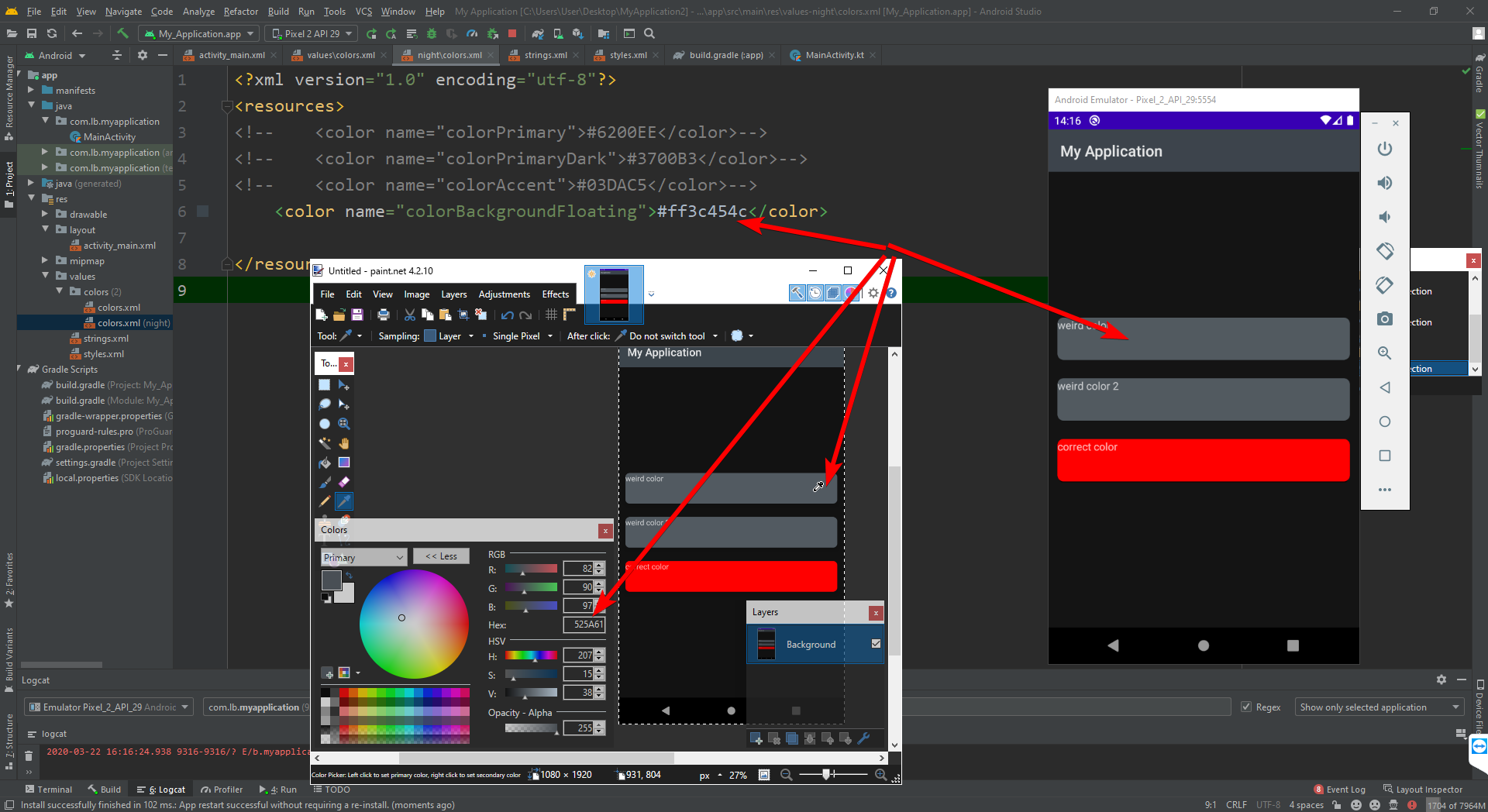This screenshot has height=812, width=1488.
Task: Click inside the color wheel picker
Action: (x=414, y=624)
